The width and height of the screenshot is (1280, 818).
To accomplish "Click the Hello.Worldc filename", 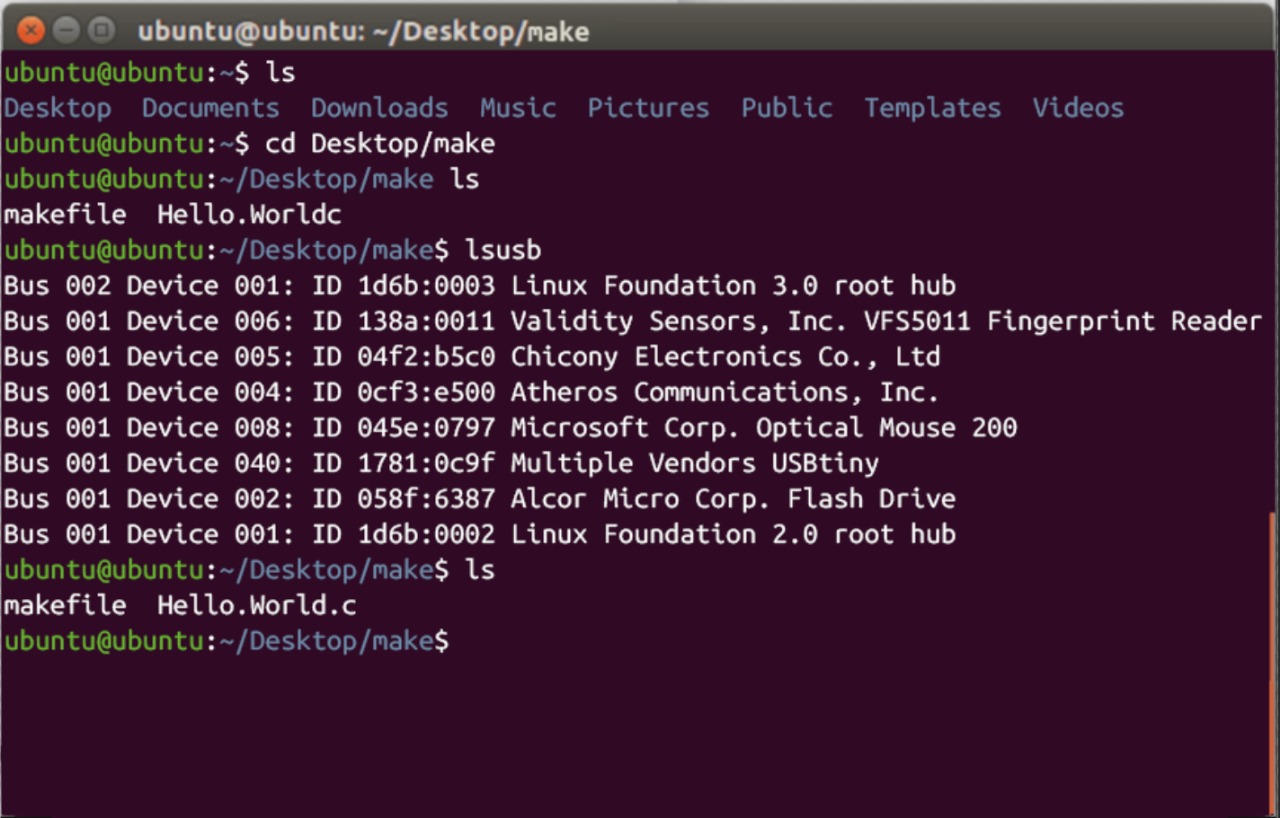I will (249, 214).
